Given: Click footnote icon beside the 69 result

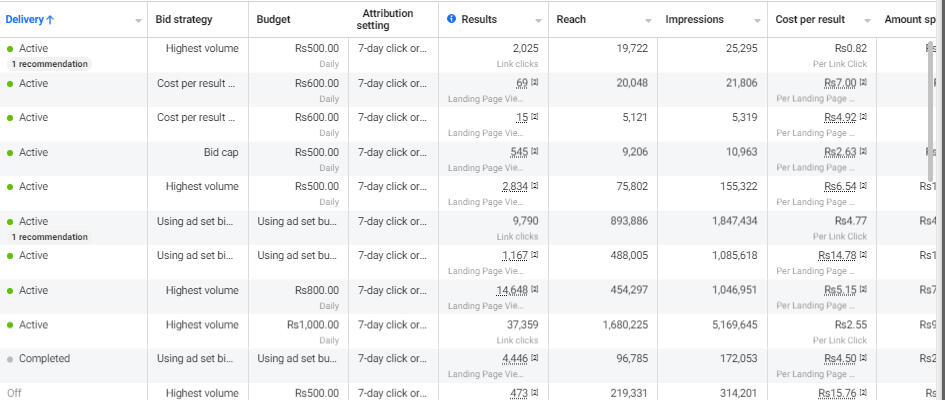Looking at the screenshot, I should pyautogui.click(x=535, y=82).
